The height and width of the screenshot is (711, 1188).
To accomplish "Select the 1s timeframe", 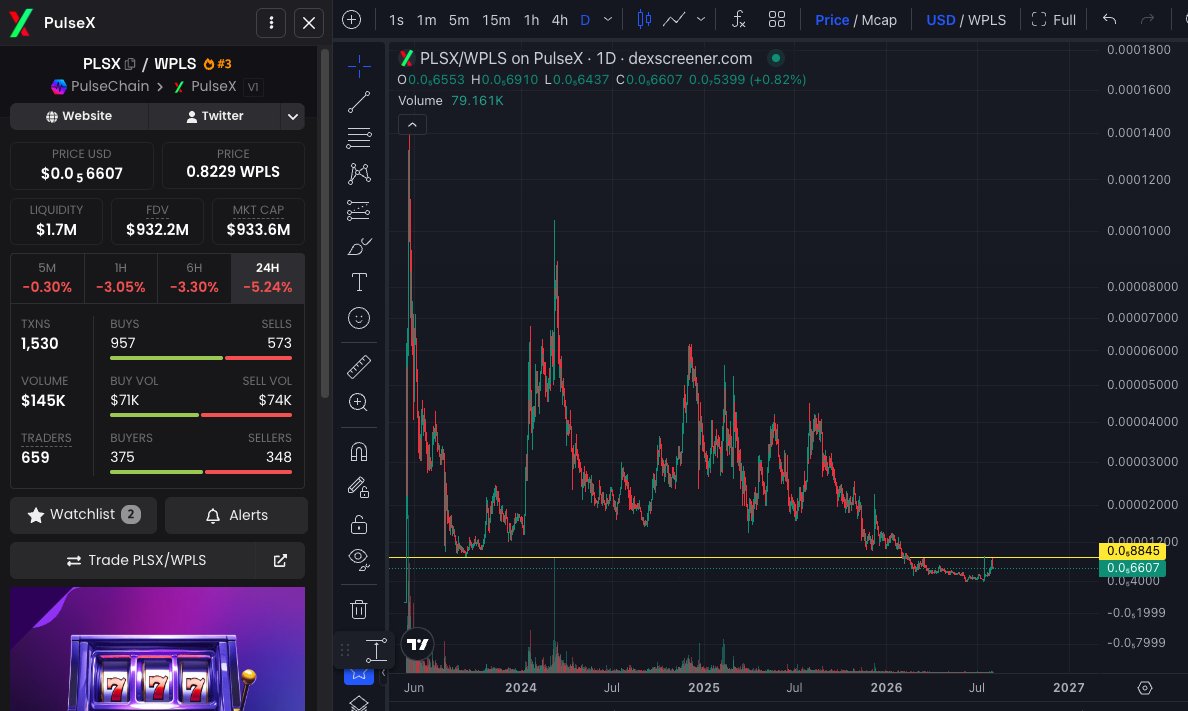I will (396, 20).
